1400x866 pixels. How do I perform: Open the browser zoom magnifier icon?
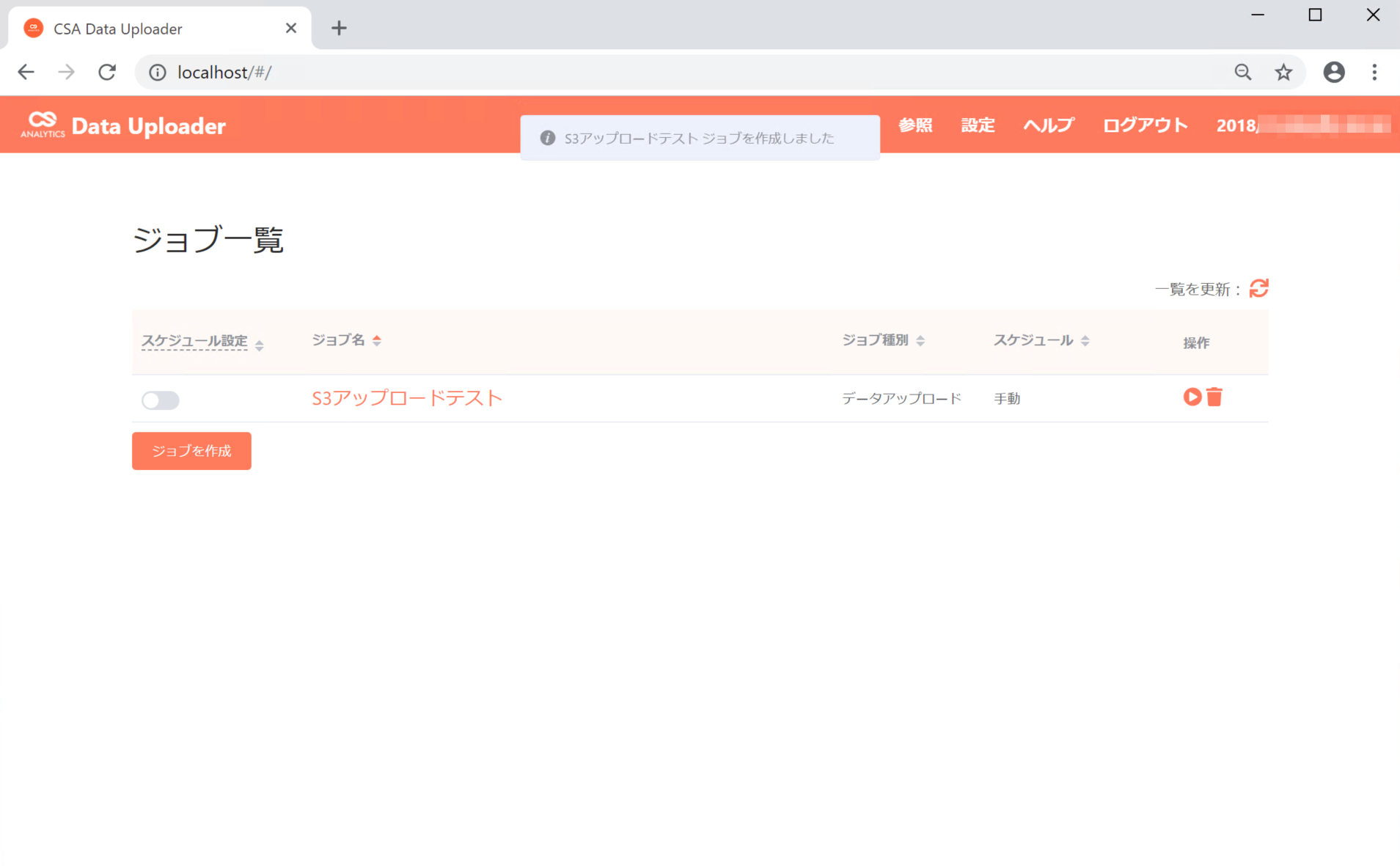[1242, 72]
